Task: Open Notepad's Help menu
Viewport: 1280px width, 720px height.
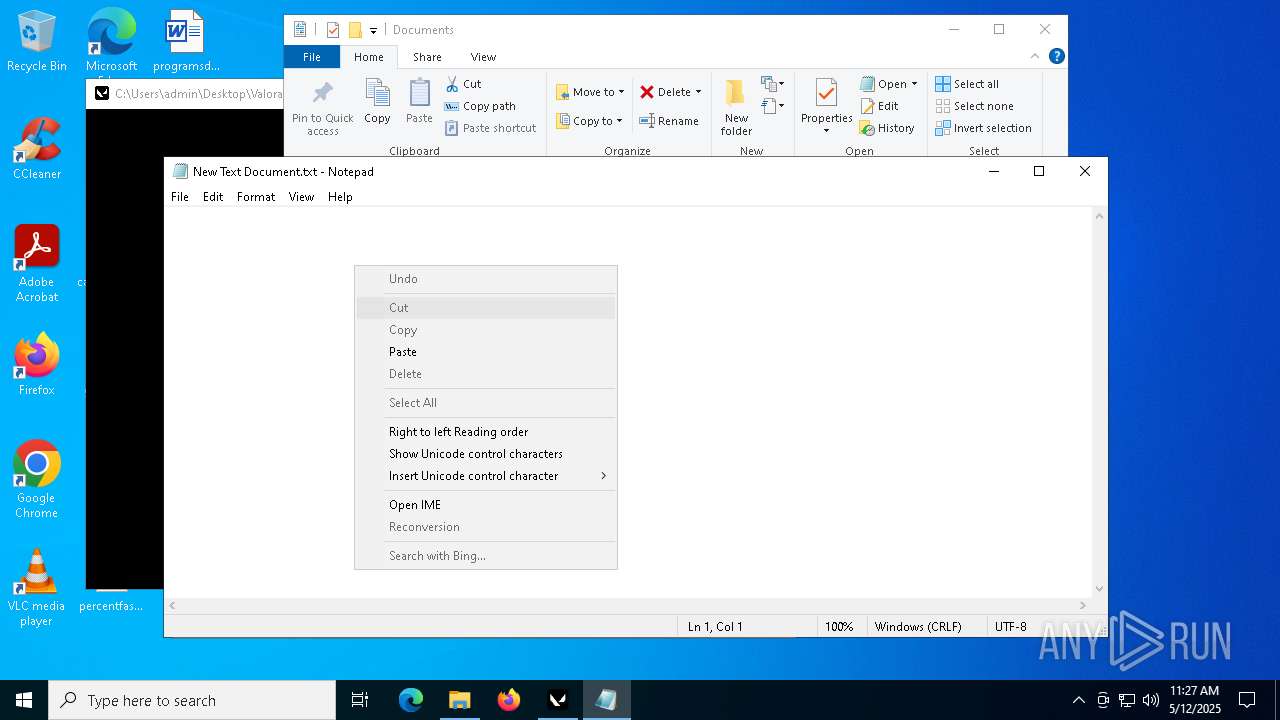Action: (340, 197)
